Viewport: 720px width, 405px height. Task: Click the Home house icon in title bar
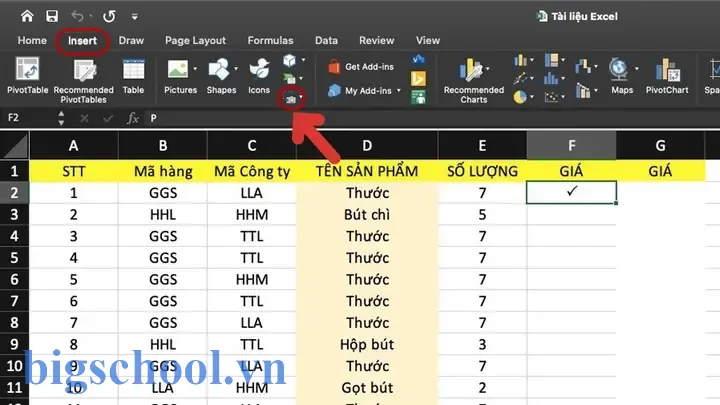[x=27, y=17]
